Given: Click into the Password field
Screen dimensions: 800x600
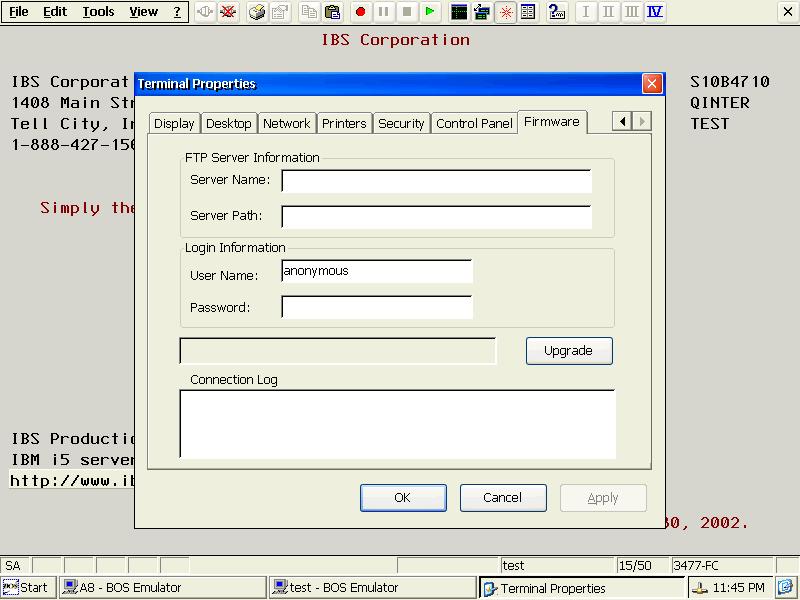Looking at the screenshot, I should 377,307.
